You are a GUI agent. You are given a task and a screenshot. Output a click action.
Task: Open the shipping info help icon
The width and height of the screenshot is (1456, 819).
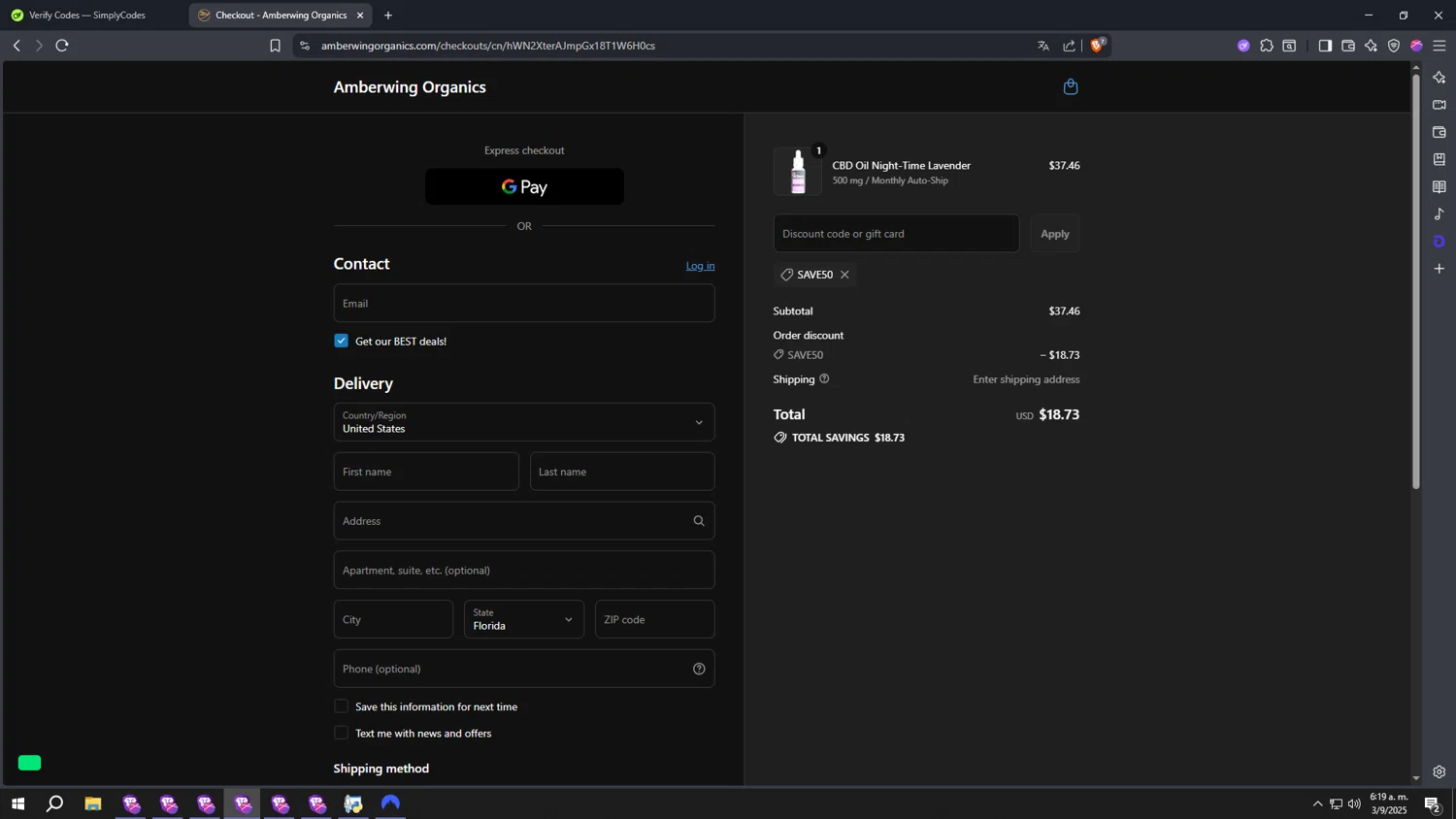(824, 379)
